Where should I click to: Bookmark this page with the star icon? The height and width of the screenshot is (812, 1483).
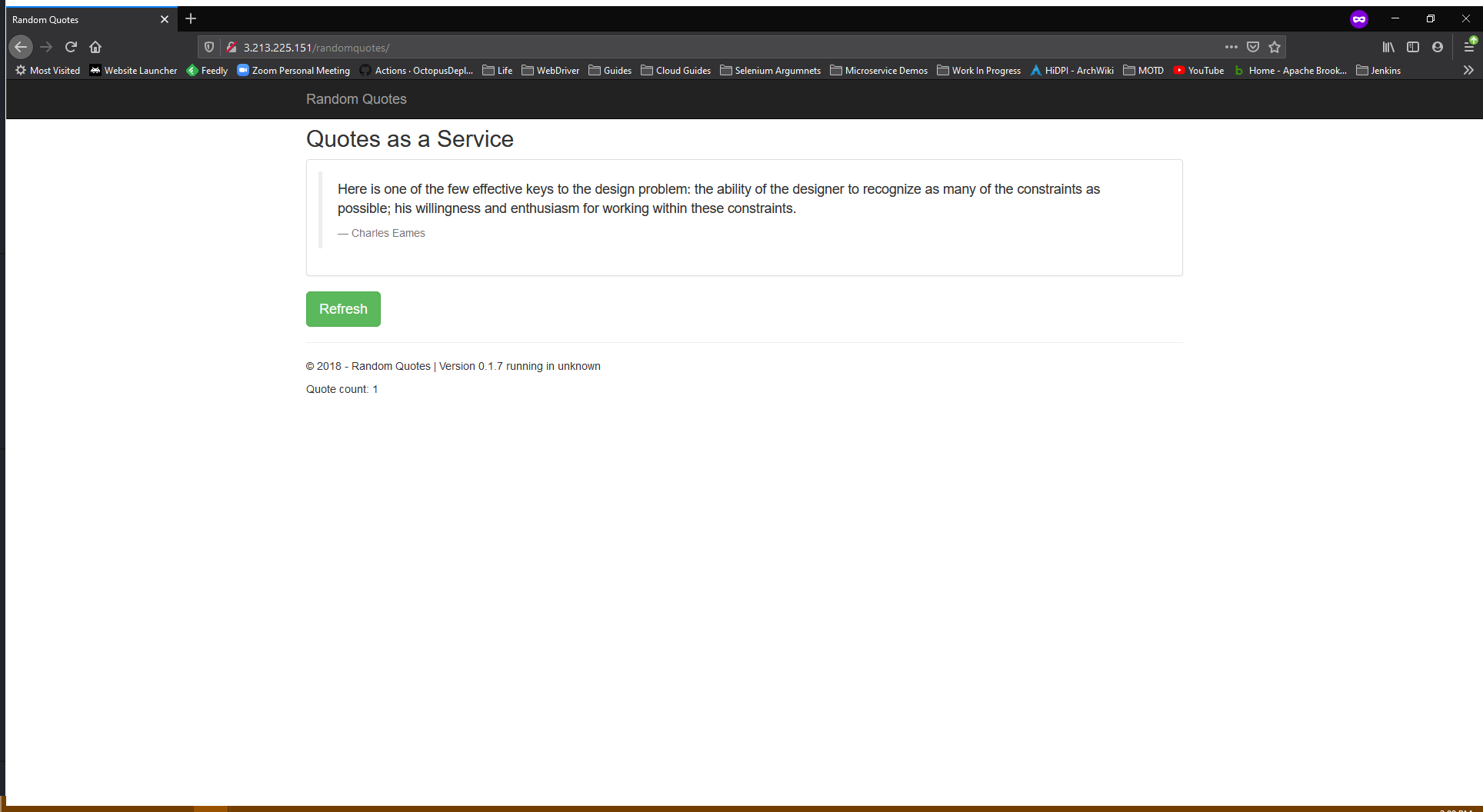[x=1275, y=47]
